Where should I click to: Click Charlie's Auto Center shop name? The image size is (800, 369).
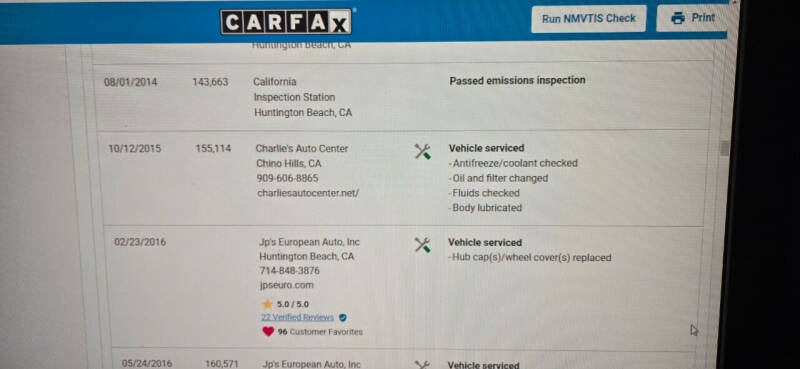point(302,149)
